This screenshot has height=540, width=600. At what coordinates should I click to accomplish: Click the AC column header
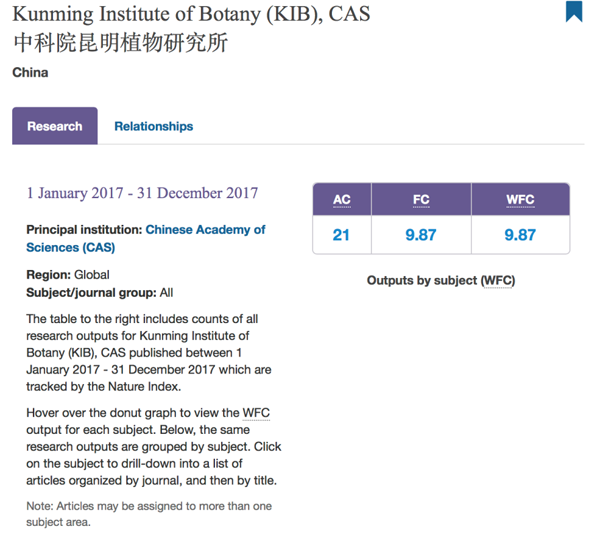(x=342, y=199)
